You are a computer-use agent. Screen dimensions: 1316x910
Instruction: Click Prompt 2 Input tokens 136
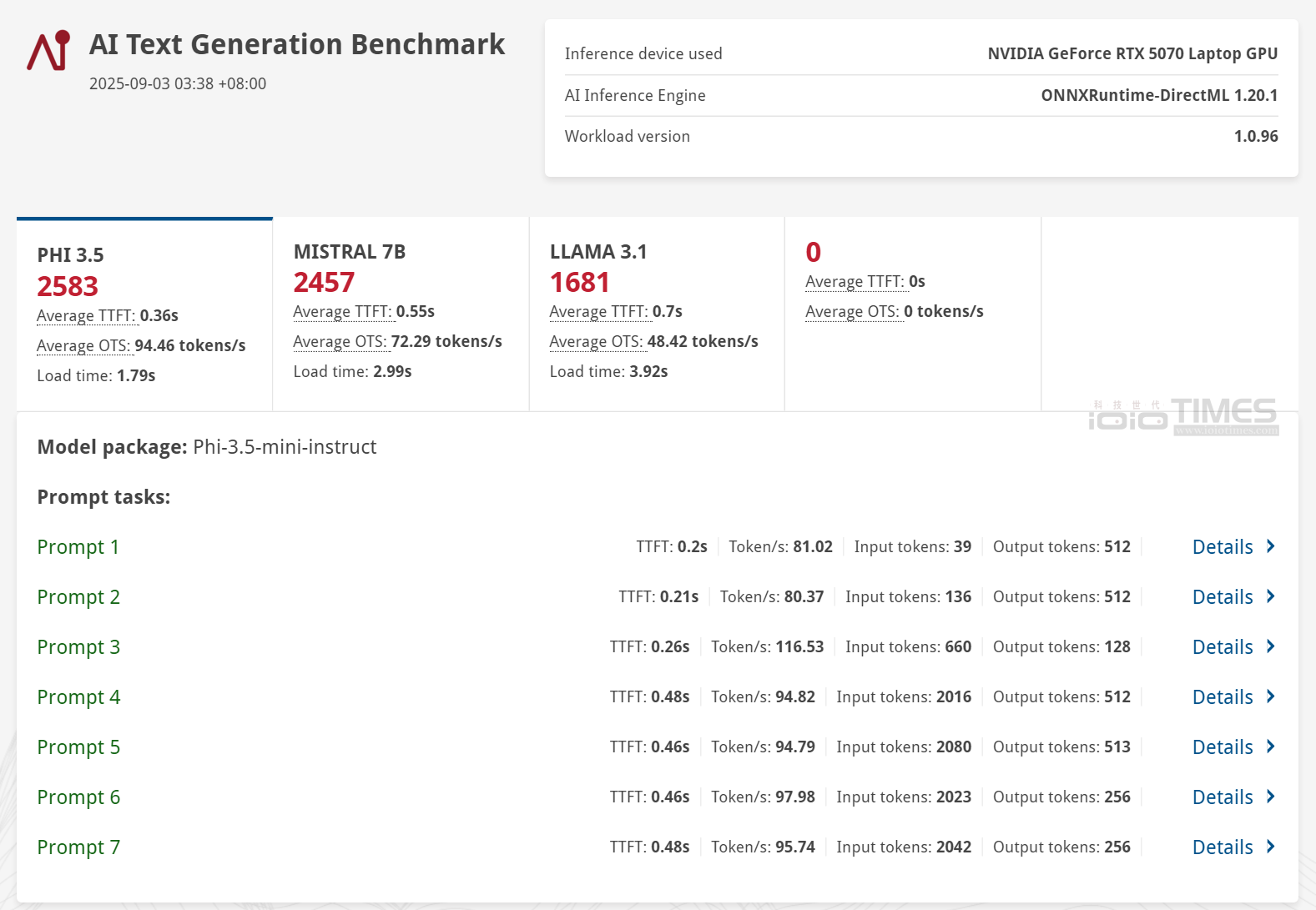[x=908, y=597]
